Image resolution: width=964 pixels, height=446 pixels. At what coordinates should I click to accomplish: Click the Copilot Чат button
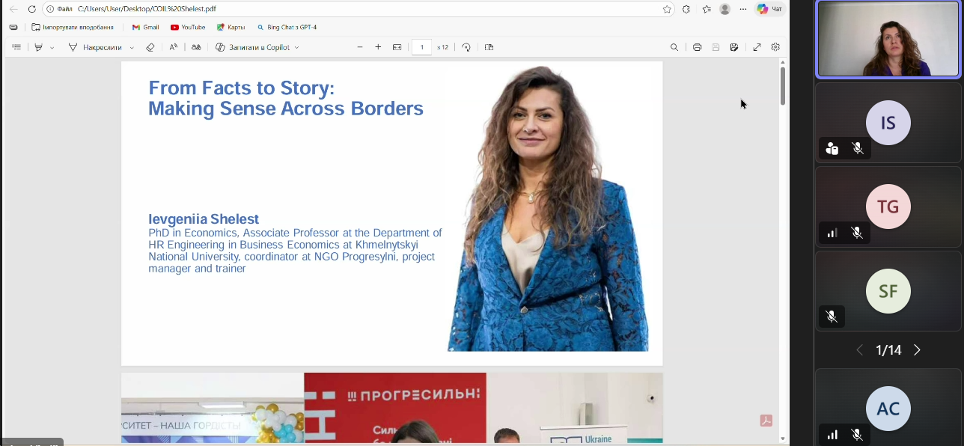tap(769, 9)
